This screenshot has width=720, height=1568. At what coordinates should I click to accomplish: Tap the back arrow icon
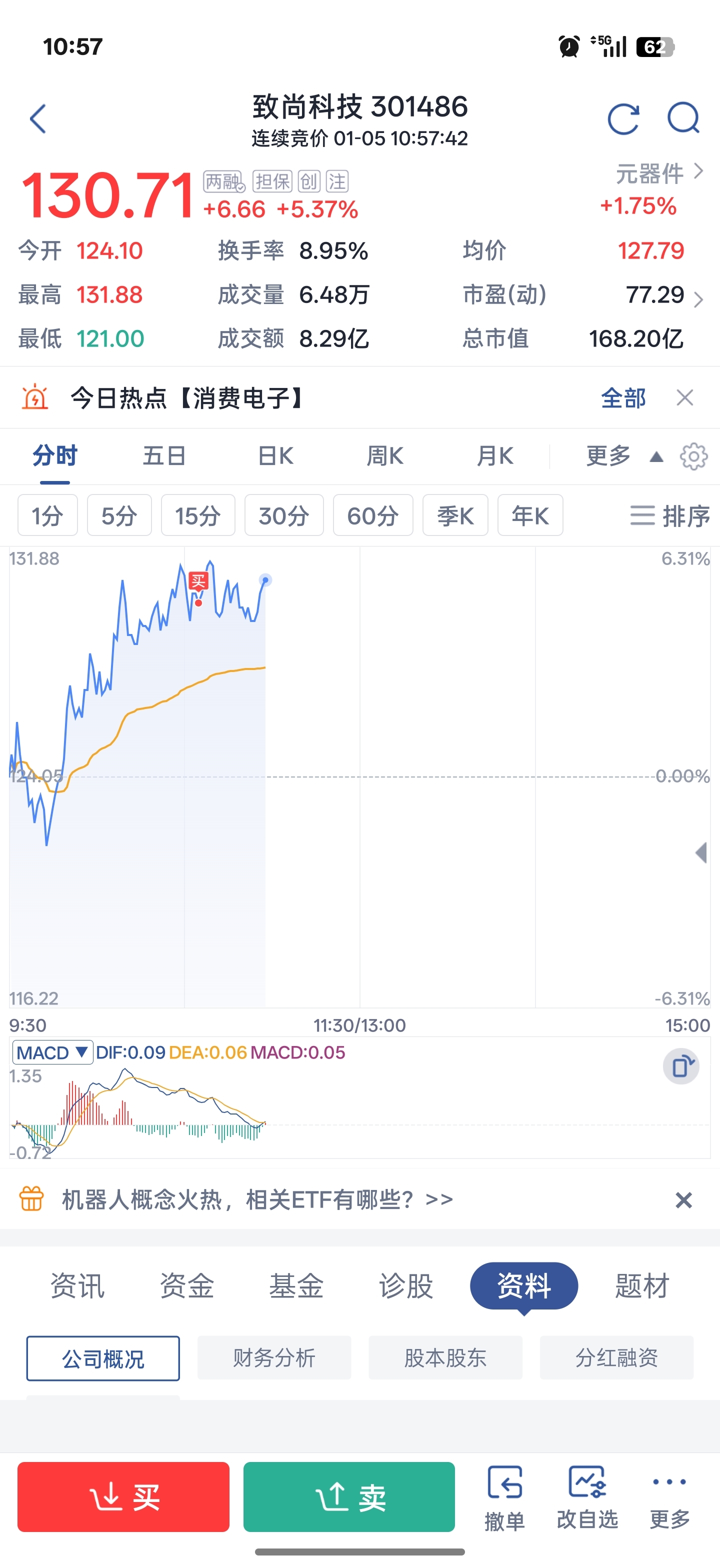click(37, 118)
